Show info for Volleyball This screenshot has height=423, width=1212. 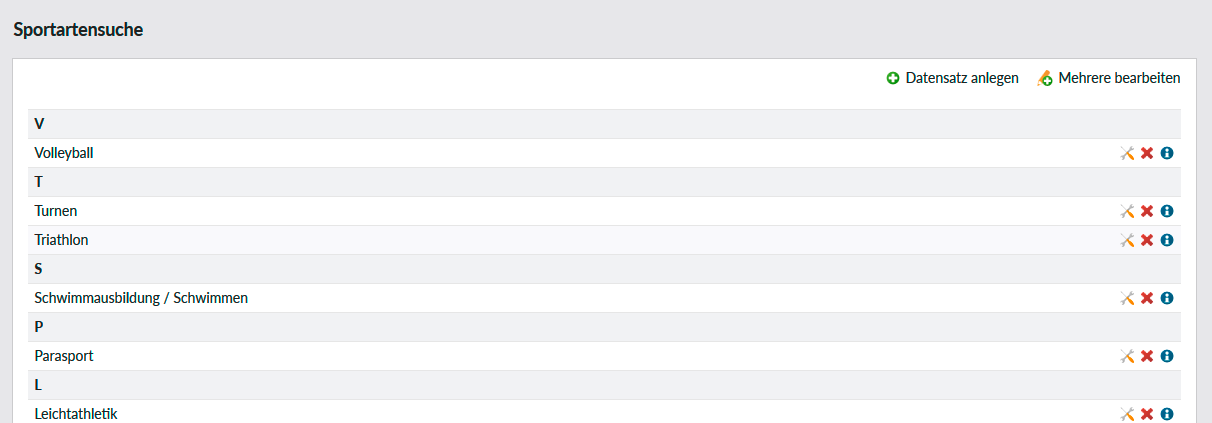(1166, 153)
